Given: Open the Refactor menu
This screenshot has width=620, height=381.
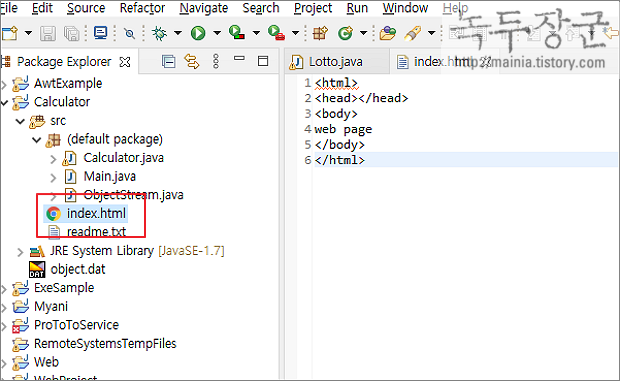Looking at the screenshot, I should [x=142, y=8].
